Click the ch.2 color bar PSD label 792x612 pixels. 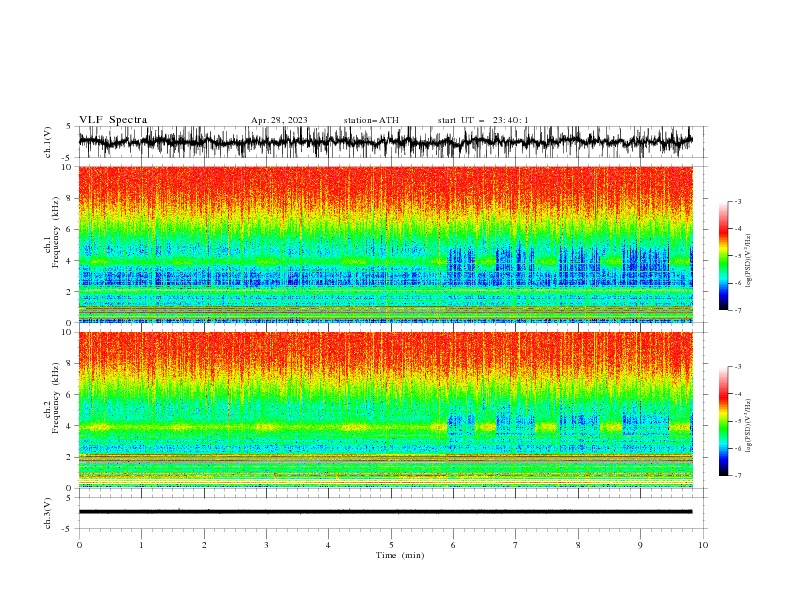(x=748, y=426)
